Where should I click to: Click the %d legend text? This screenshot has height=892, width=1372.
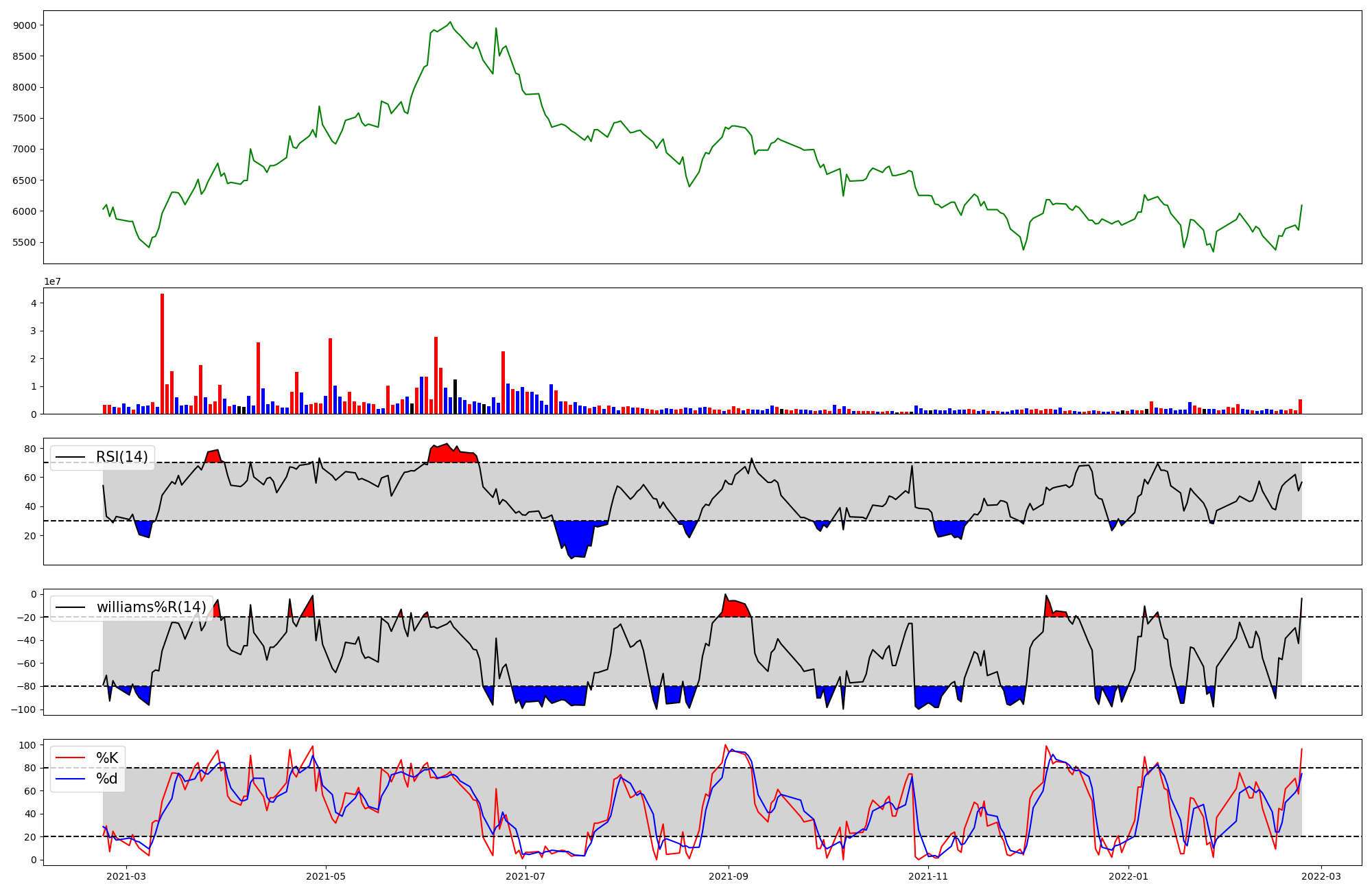pyautogui.click(x=107, y=779)
